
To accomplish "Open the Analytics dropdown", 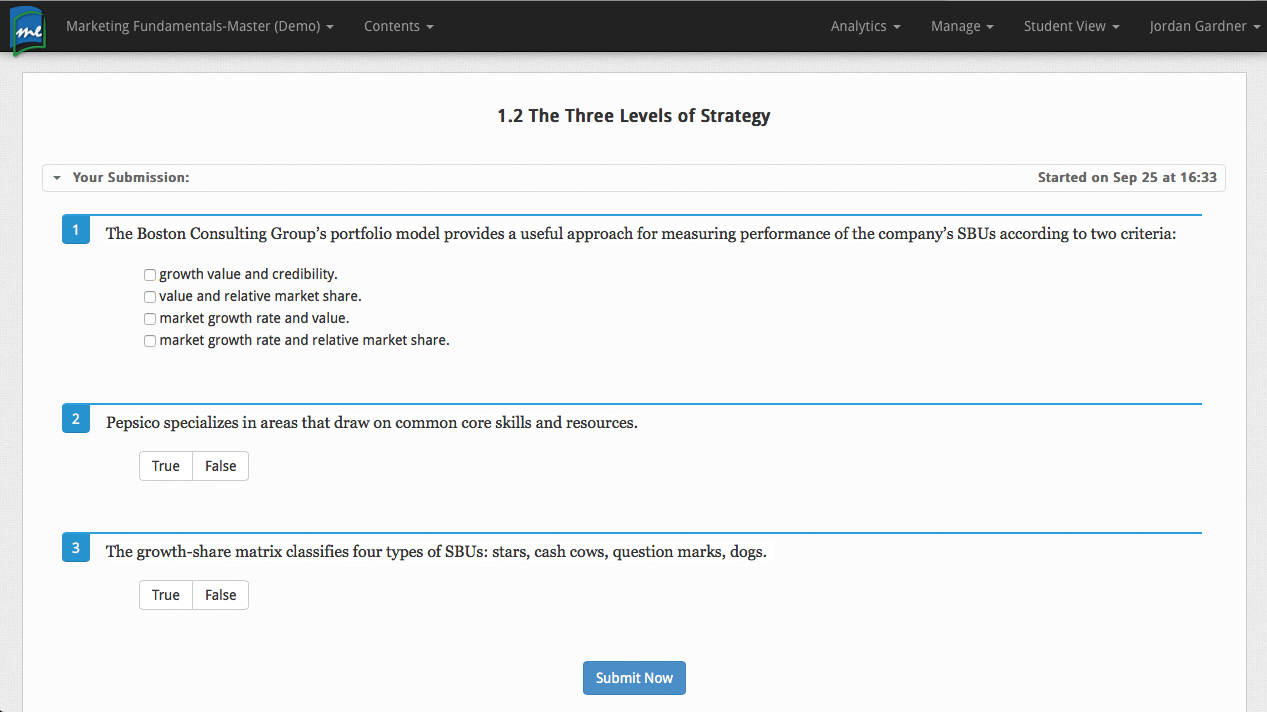I will (864, 26).
